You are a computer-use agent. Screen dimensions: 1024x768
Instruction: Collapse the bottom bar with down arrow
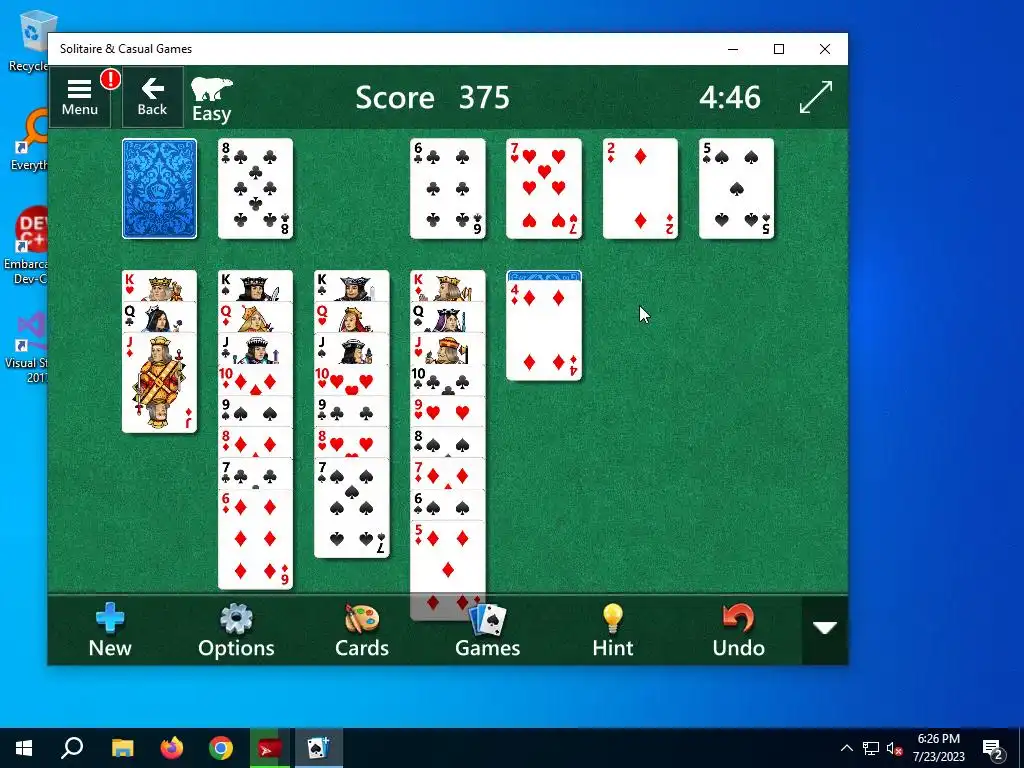(825, 629)
